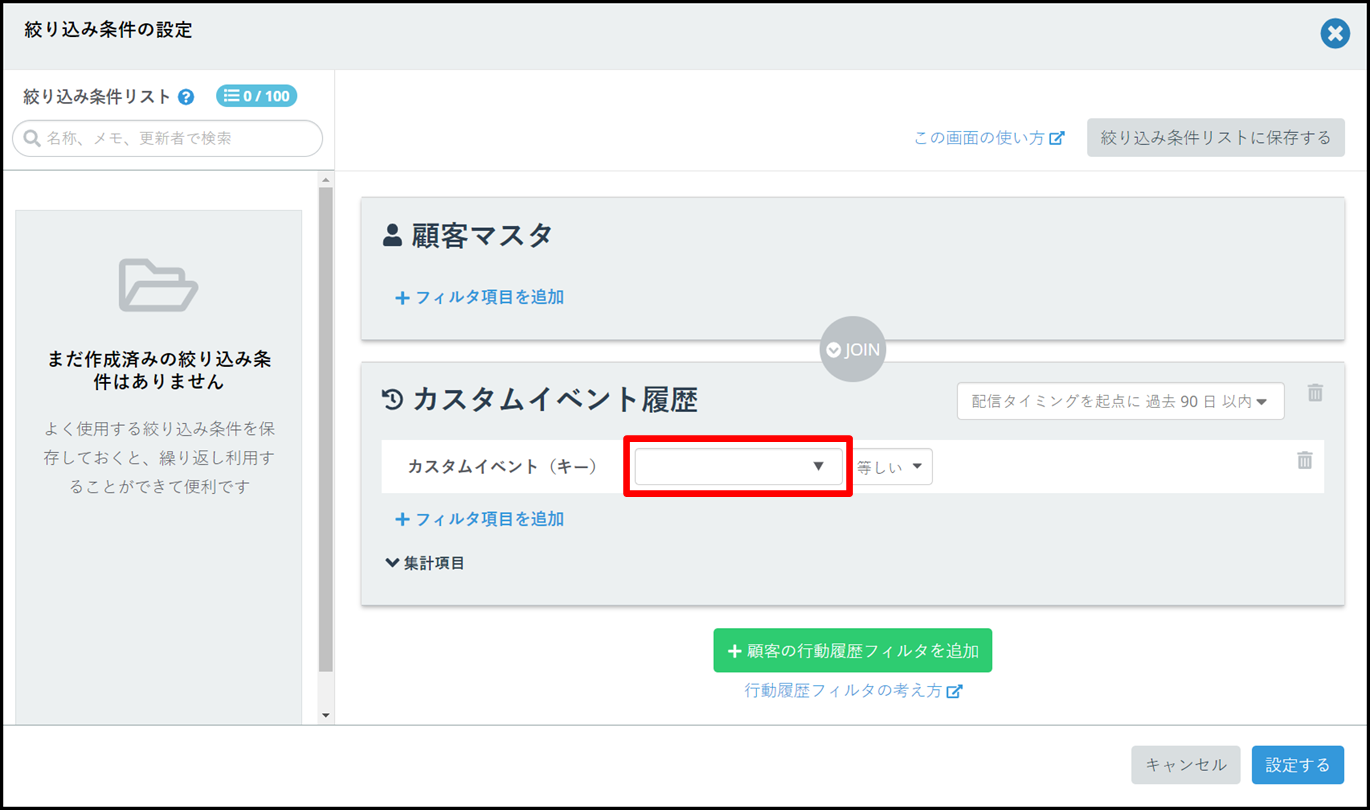1370x810 pixels.
Task: Delete the カスタムイベント履歴 section using trash icon
Action: tap(1315, 393)
